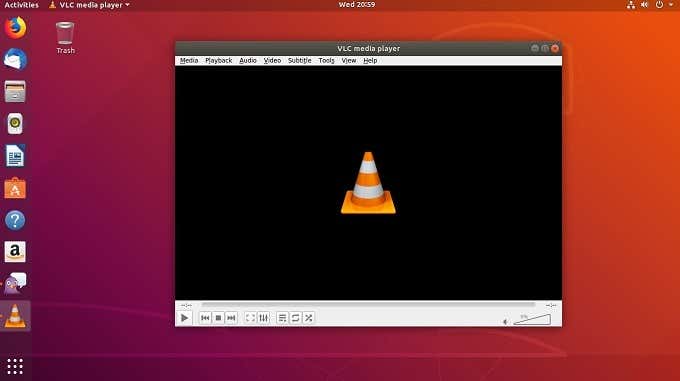
Task: Open Thunderbird mail from the dock
Action: pos(15,59)
